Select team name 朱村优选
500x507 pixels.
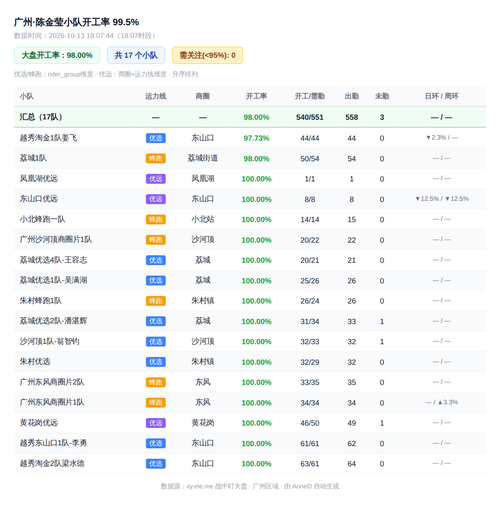coord(35,362)
